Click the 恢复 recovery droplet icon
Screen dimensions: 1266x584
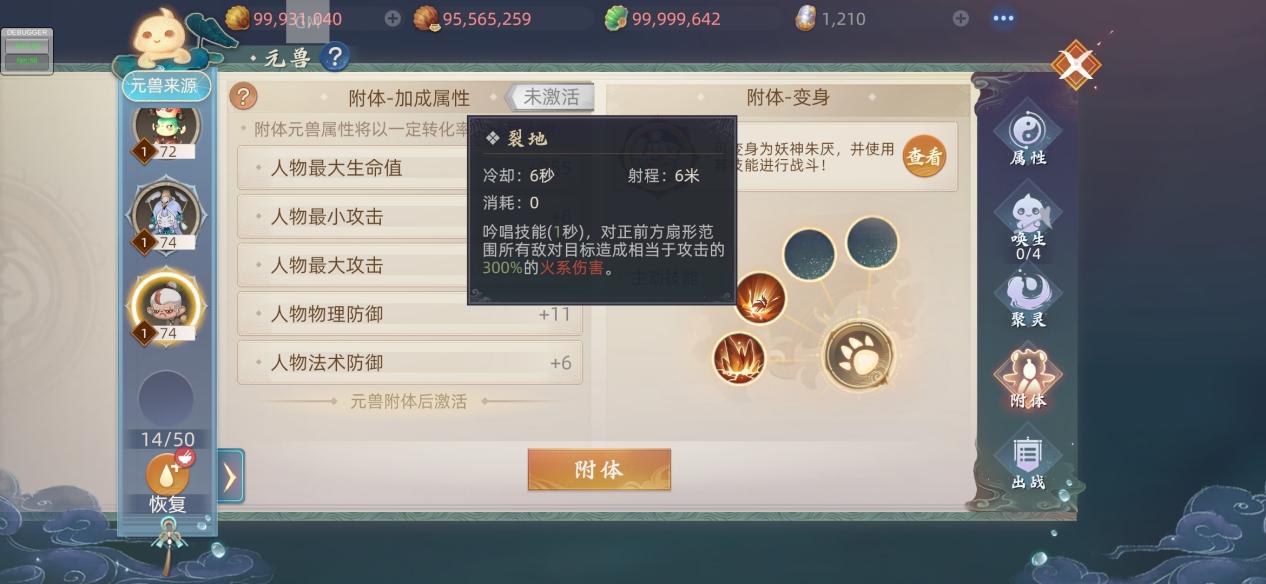(168, 476)
